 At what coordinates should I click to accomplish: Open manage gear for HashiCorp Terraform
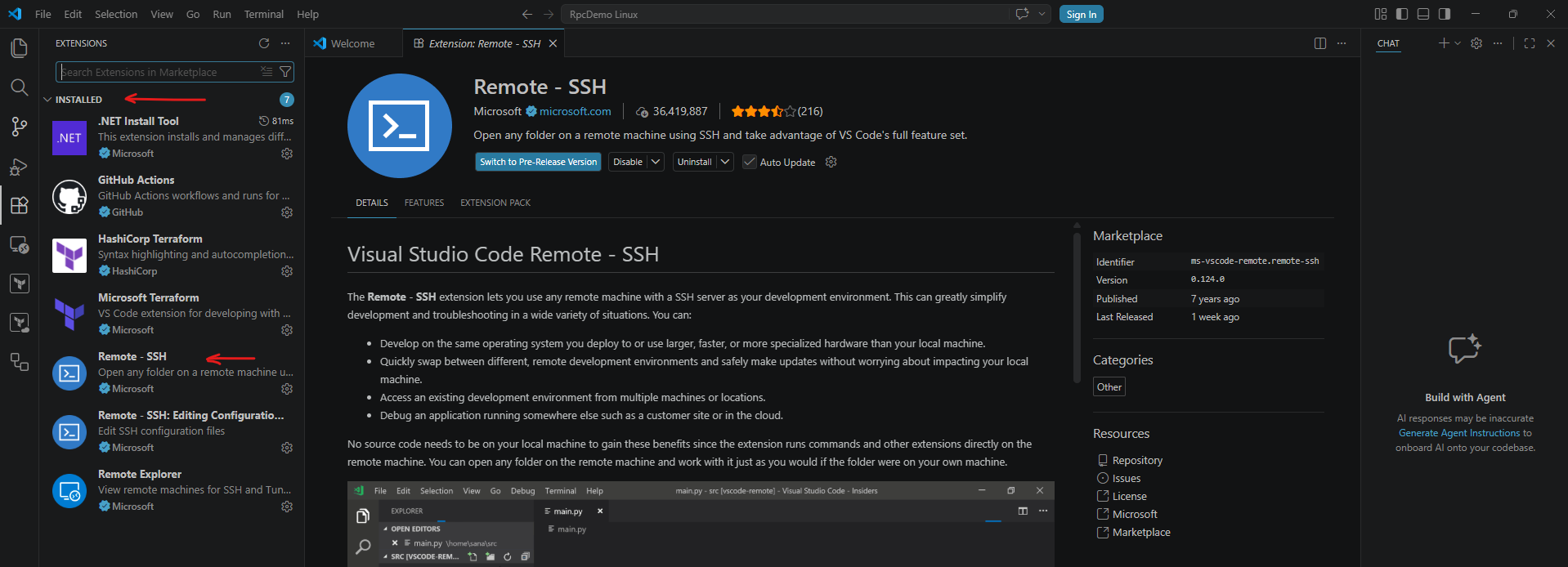coord(287,271)
